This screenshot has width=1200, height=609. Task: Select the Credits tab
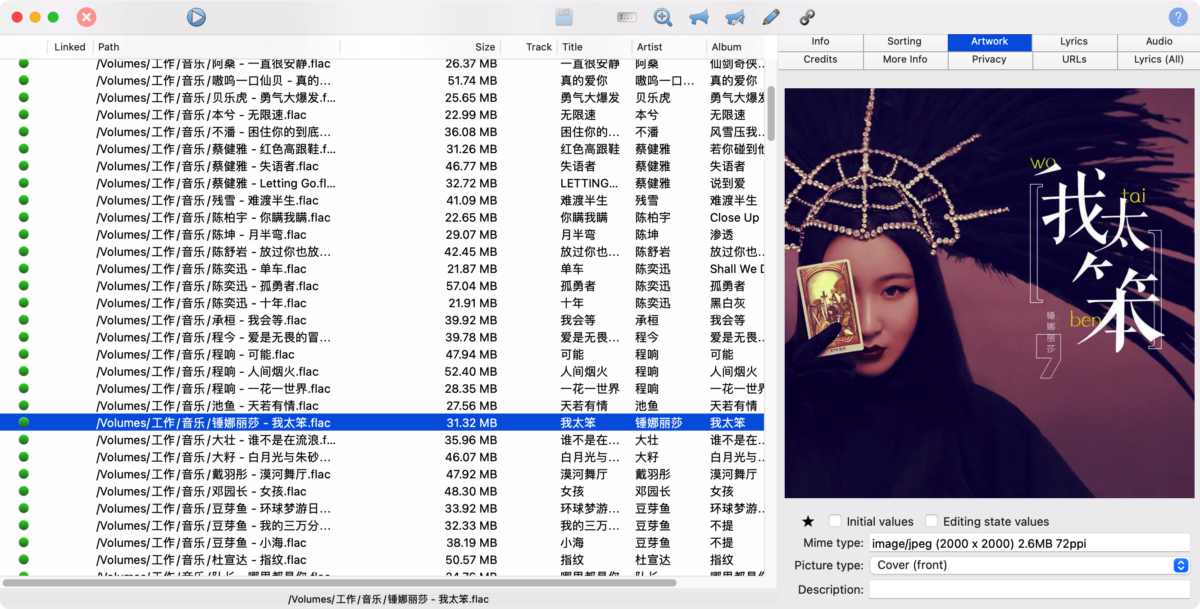820,60
